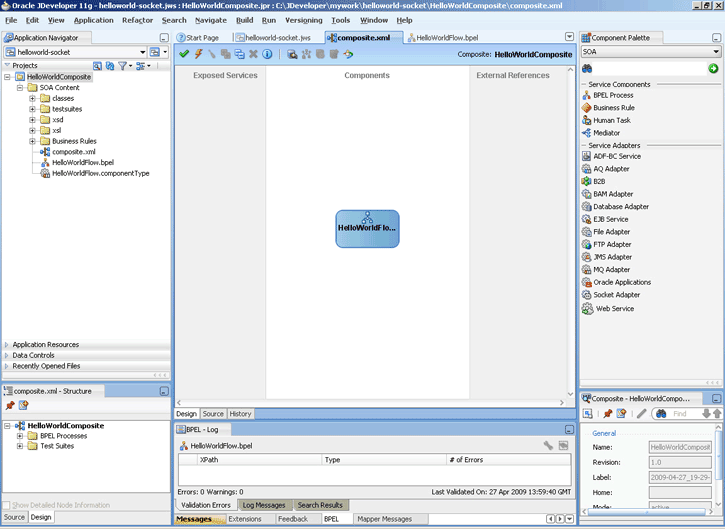
Task: Toggle Show Detailed Node Information checkbox
Action: click(6, 505)
